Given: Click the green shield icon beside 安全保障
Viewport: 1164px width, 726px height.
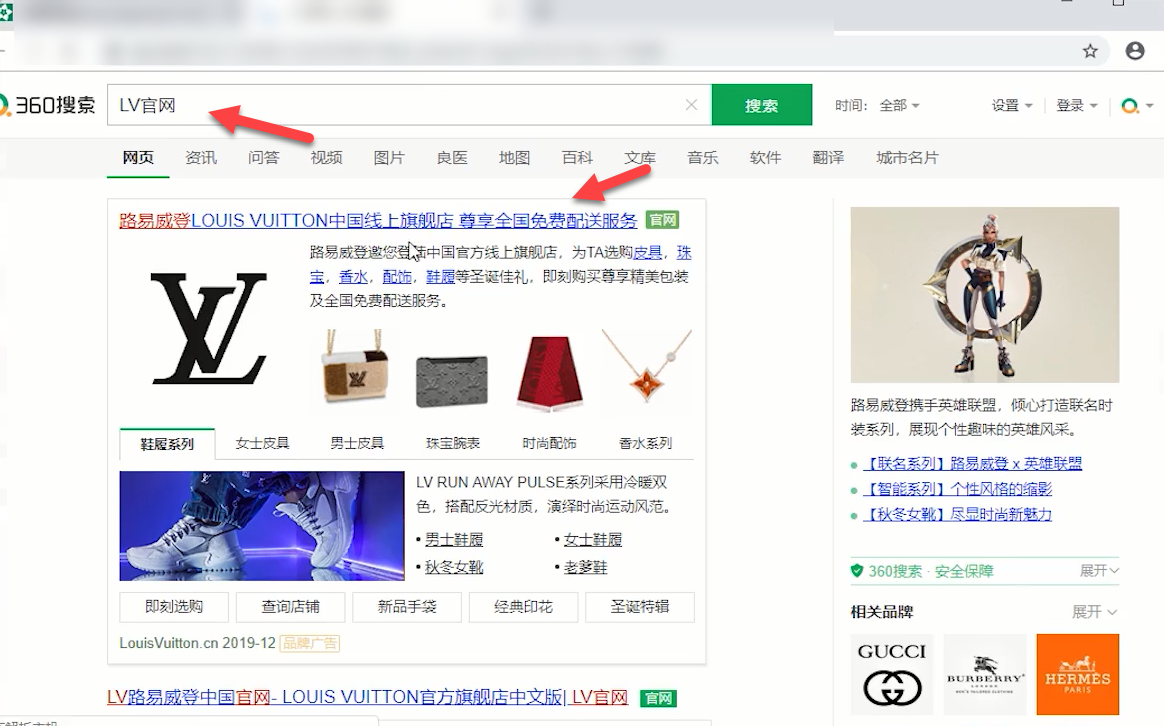Looking at the screenshot, I should tap(858, 569).
